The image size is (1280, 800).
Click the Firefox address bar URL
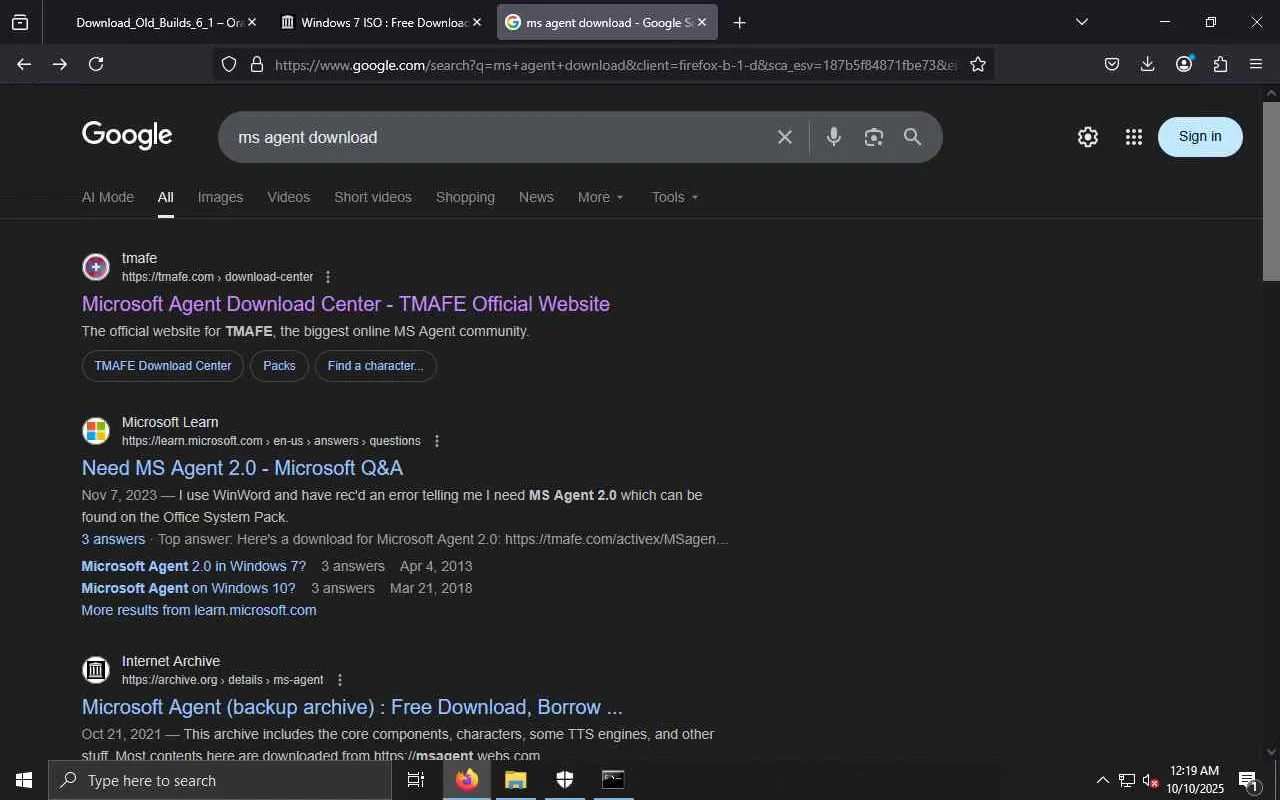coord(613,65)
